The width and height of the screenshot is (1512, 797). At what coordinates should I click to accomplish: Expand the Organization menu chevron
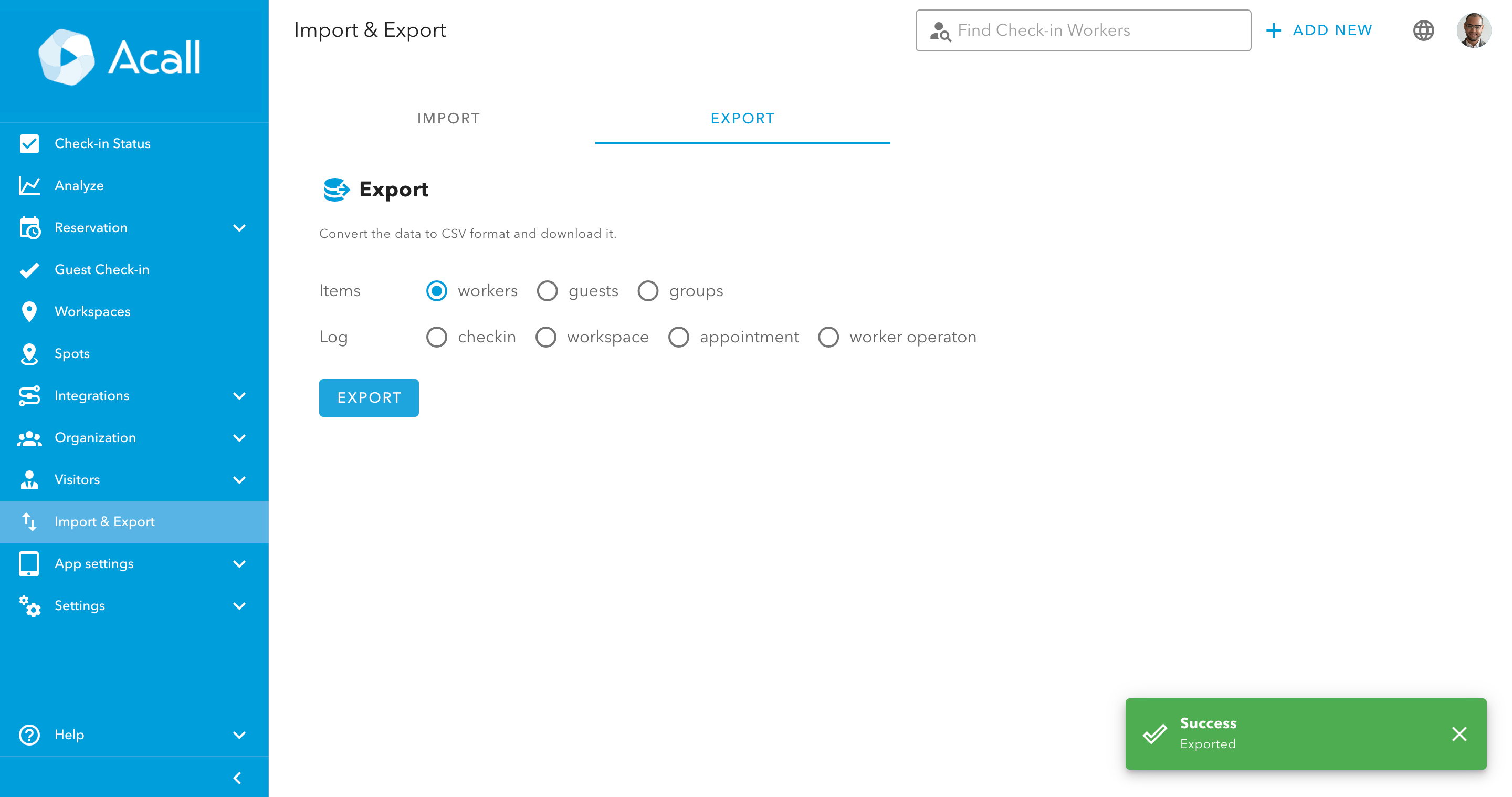[x=239, y=438]
